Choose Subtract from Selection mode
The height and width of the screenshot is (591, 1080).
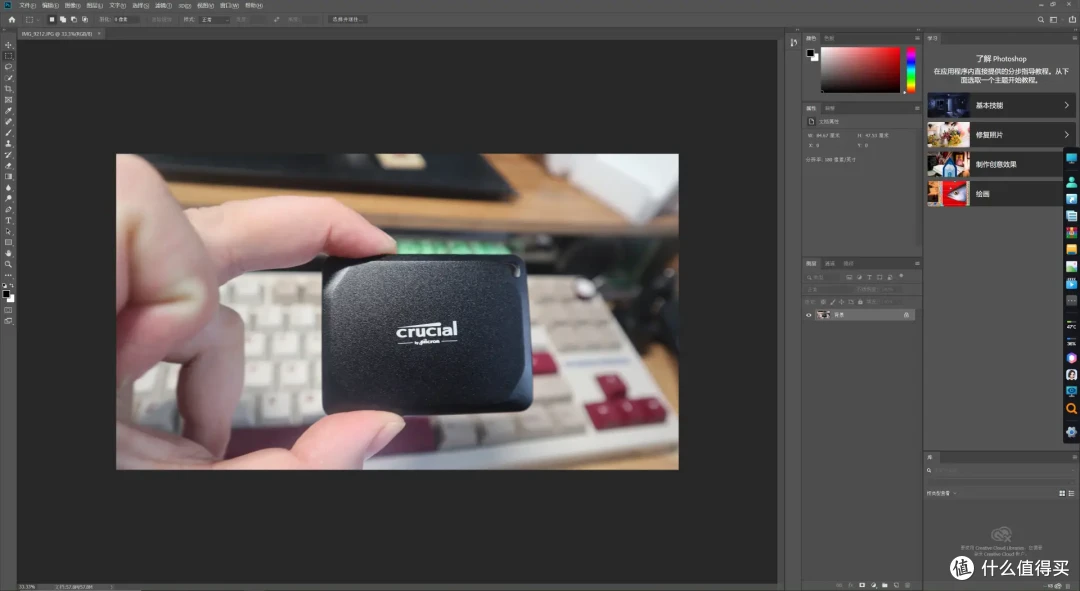click(74, 19)
